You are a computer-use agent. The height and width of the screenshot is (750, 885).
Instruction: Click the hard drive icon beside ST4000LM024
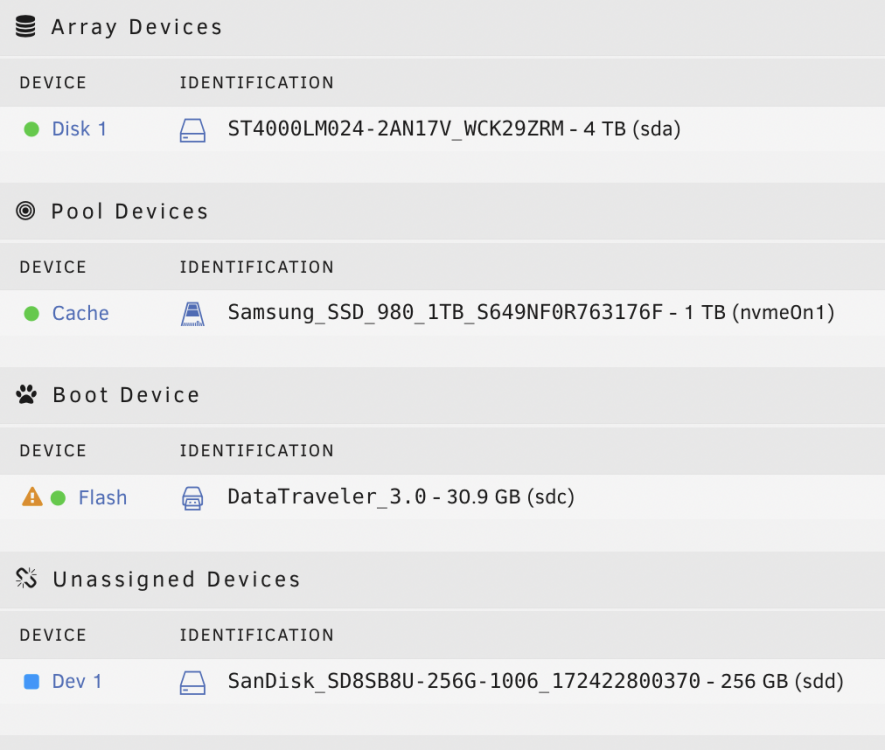[x=192, y=130]
